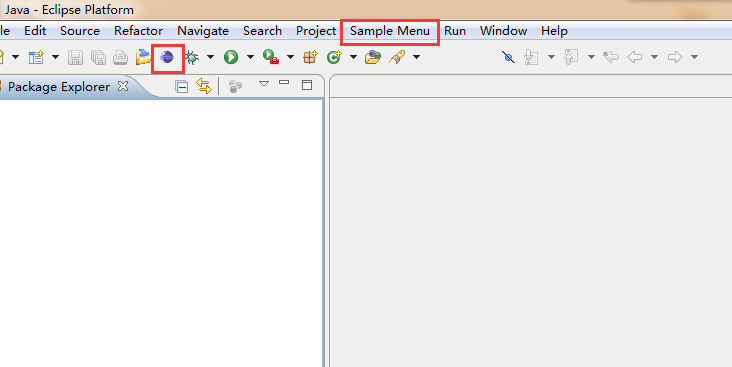Open the Search menu
The height and width of the screenshot is (367, 732).
click(x=262, y=31)
